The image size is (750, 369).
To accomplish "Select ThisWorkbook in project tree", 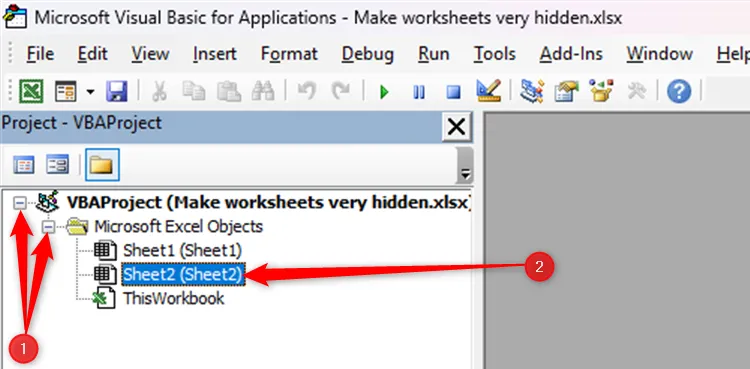I will pyautogui.click(x=174, y=299).
